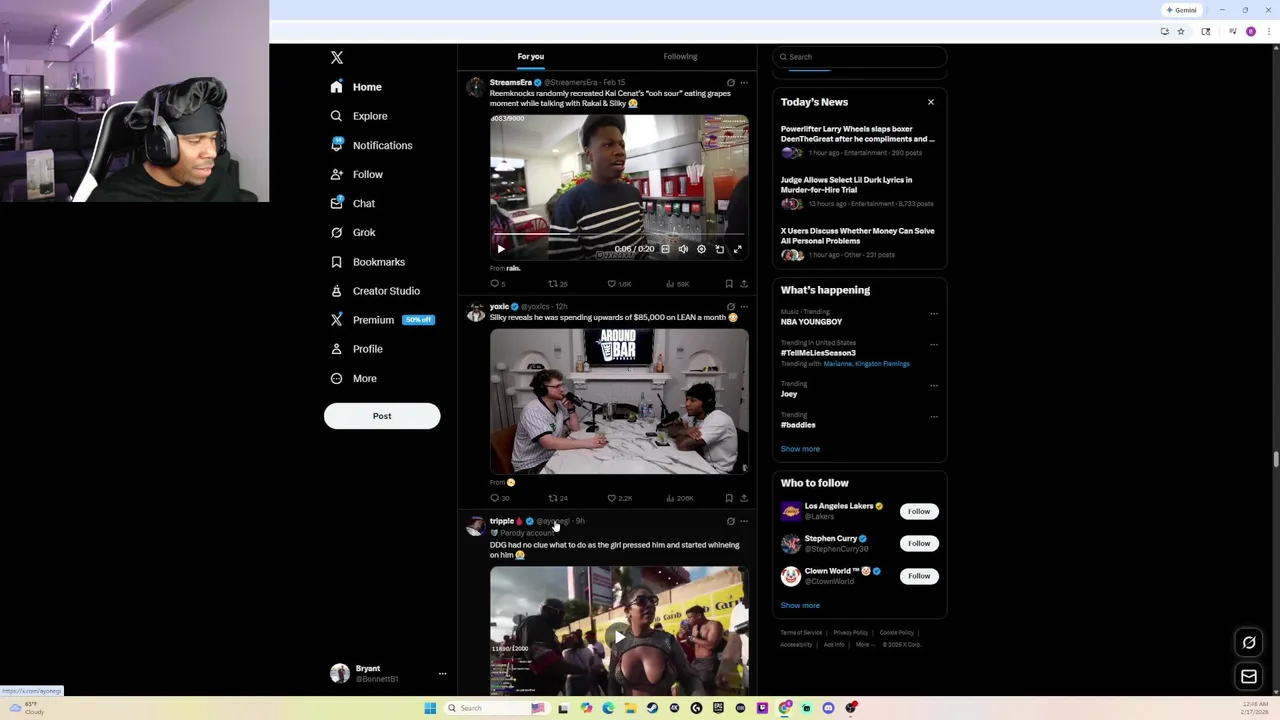Play the StreamsEra video
The height and width of the screenshot is (720, 1280).
[501, 249]
